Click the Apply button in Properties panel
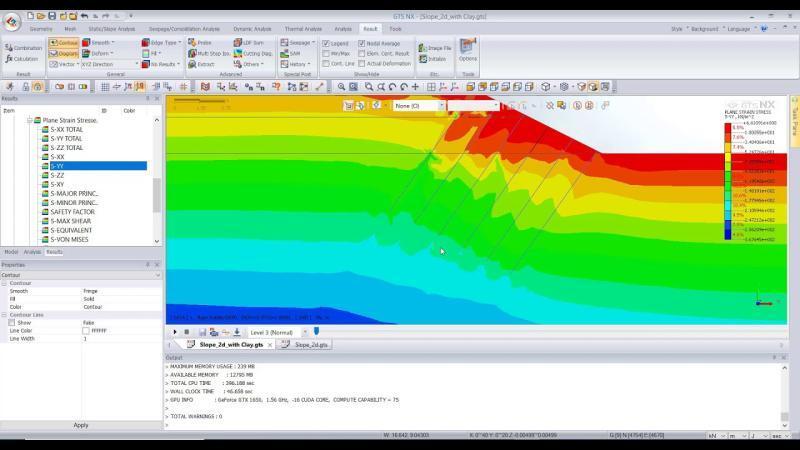 [x=81, y=425]
